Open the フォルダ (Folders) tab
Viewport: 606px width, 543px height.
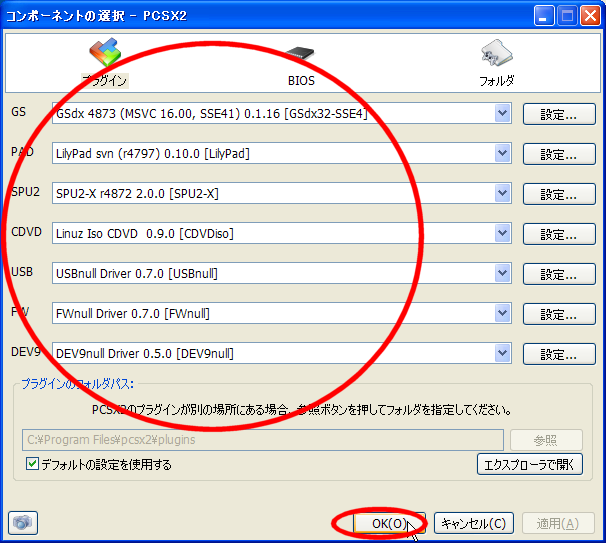(497, 63)
